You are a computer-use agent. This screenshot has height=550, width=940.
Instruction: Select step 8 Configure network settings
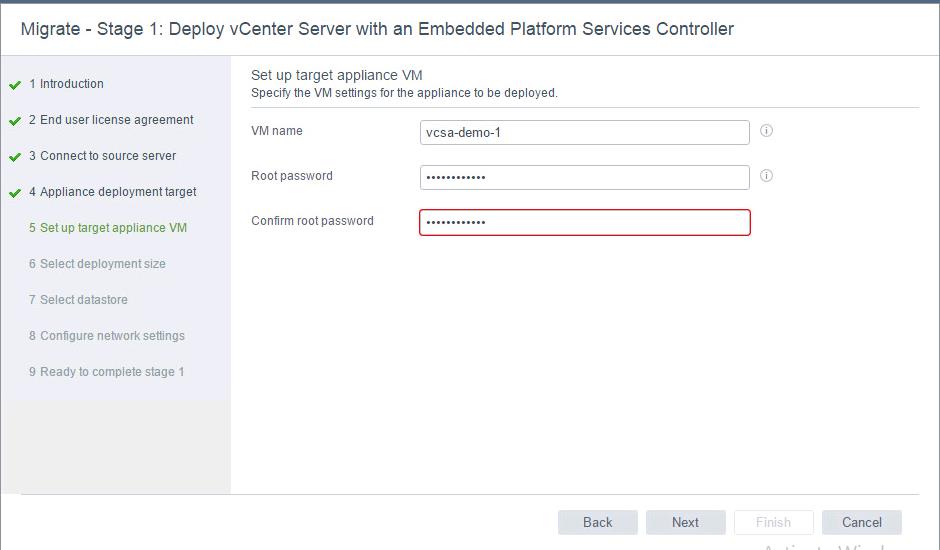pyautogui.click(x=107, y=336)
